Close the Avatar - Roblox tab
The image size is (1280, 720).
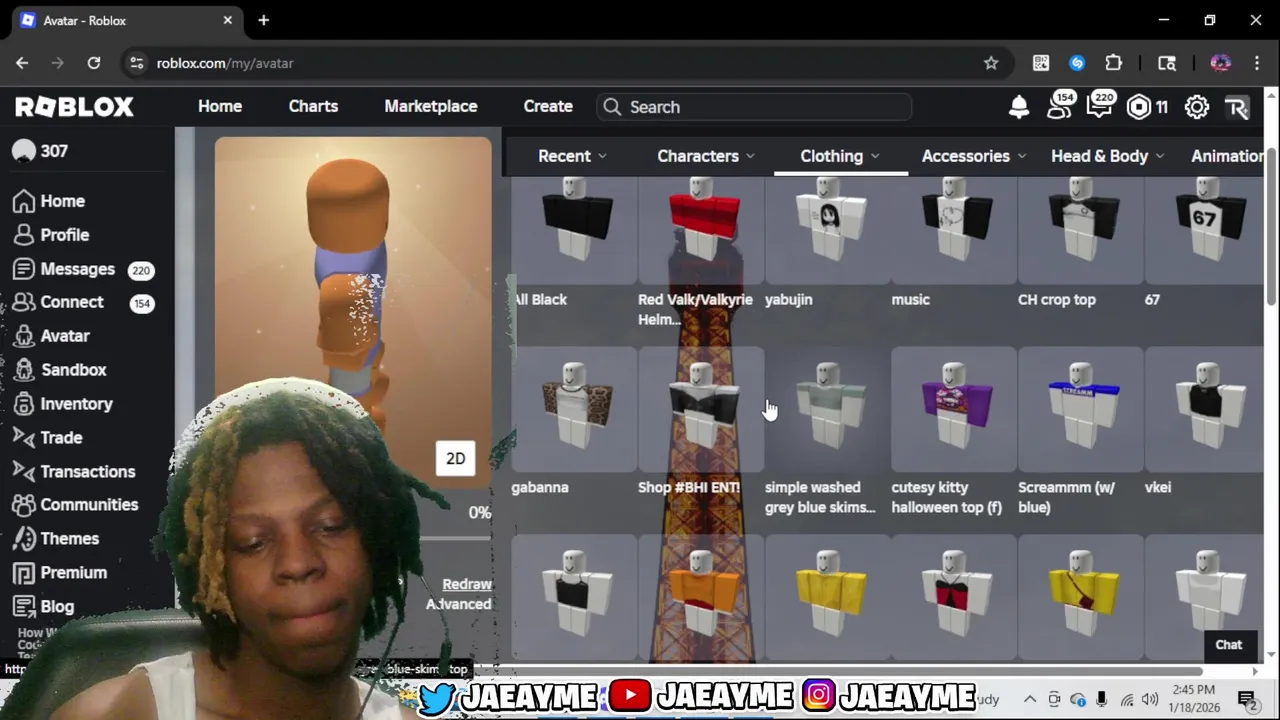click(227, 20)
